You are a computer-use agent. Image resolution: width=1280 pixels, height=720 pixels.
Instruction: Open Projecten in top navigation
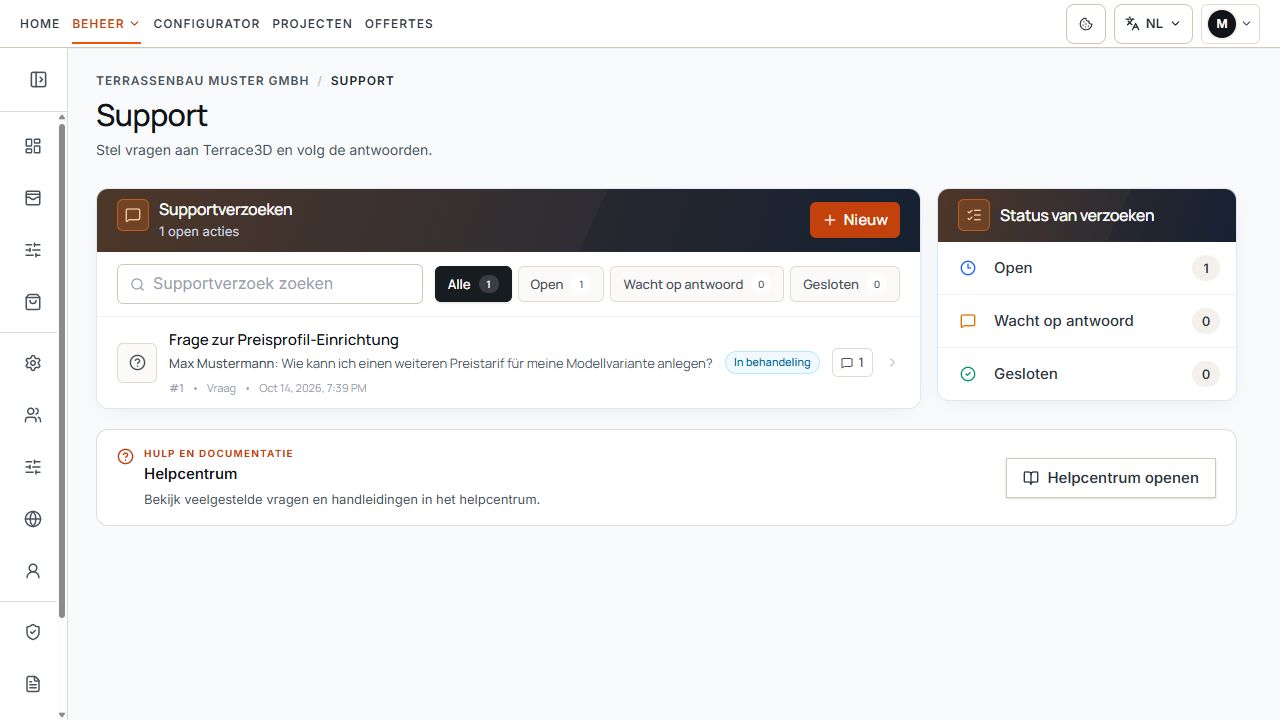coord(312,23)
